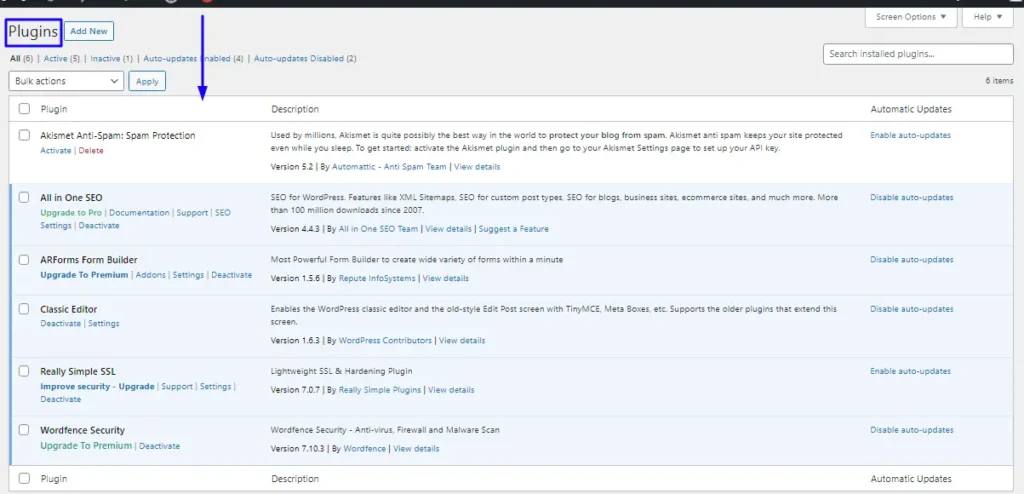
Task: Filter by Auto-updates Enabled (4)
Action: 193,59
